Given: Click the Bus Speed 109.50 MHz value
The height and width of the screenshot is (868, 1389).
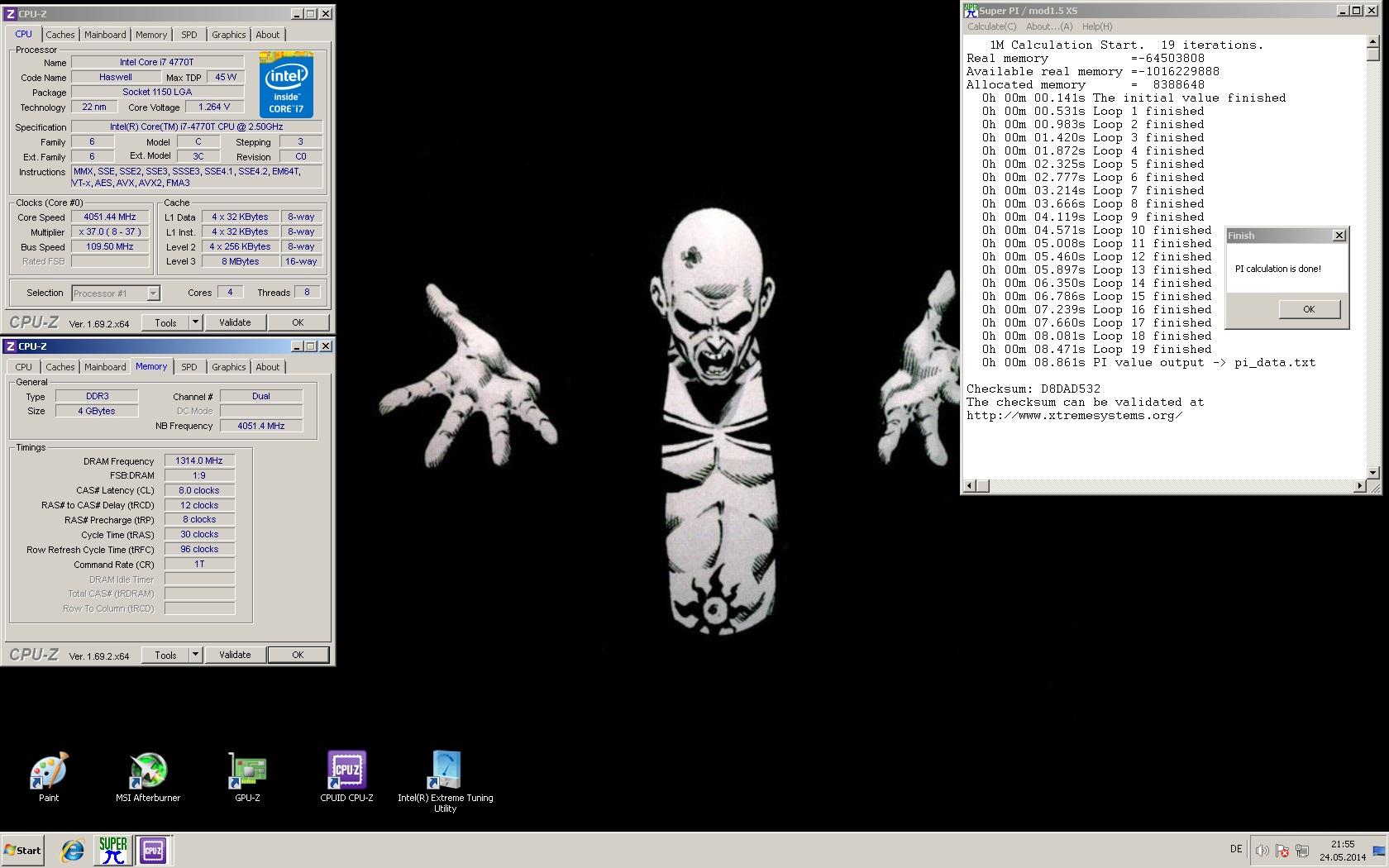Looking at the screenshot, I should [110, 246].
